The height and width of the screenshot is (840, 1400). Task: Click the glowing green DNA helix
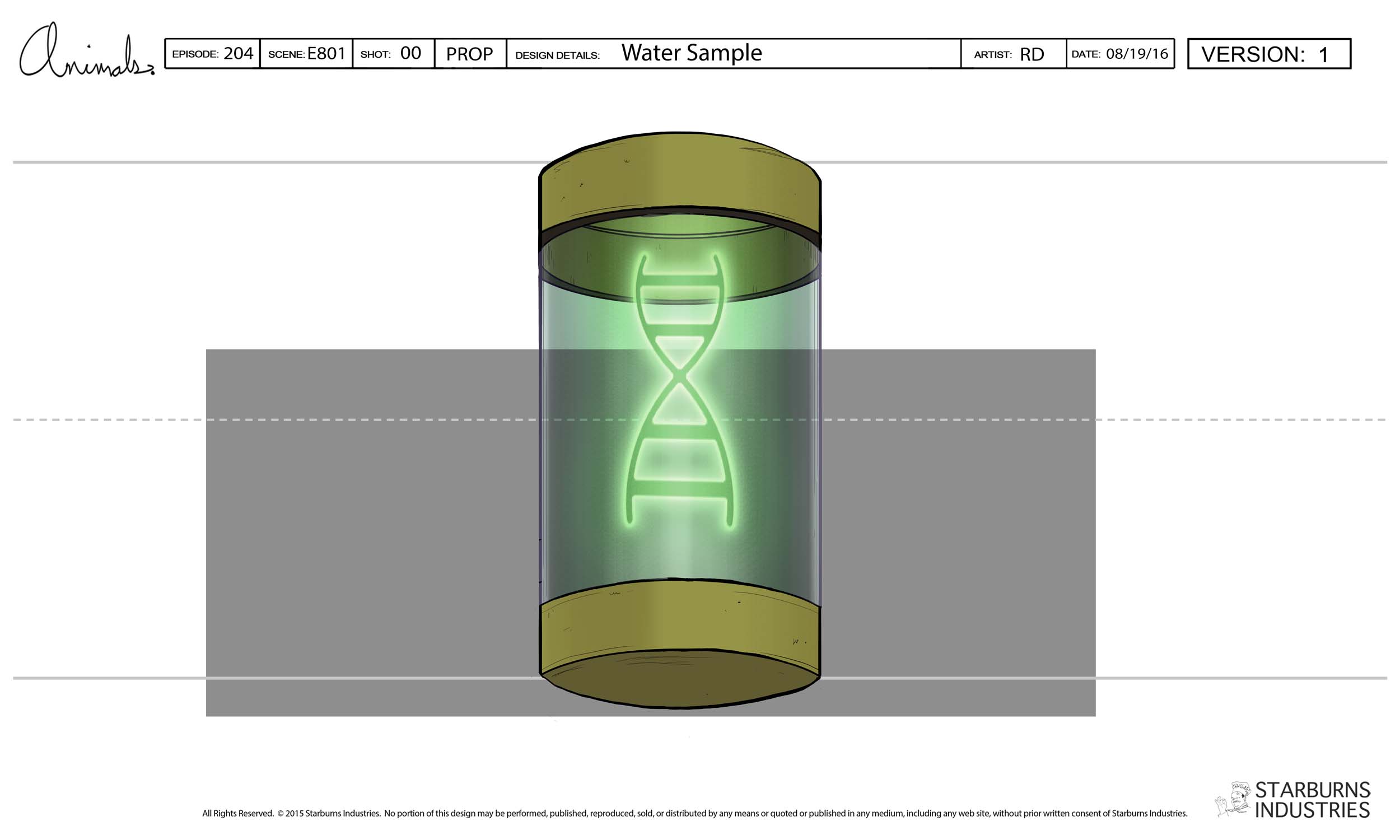click(x=680, y=389)
